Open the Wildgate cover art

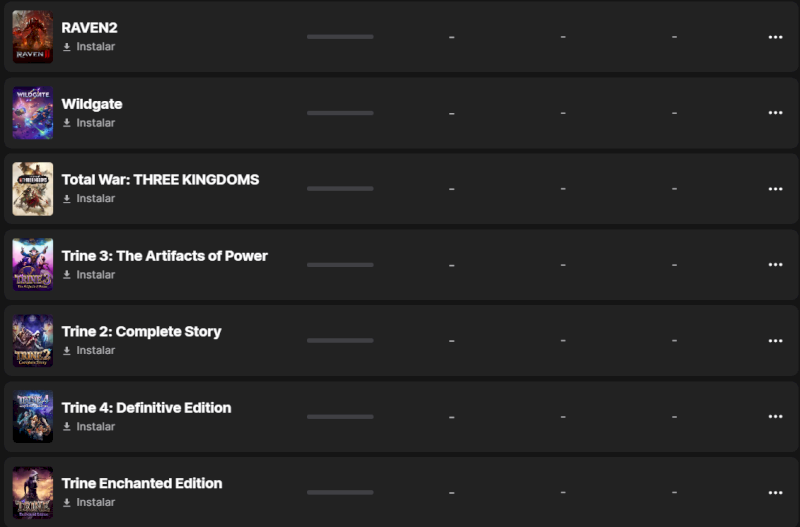pos(32,113)
